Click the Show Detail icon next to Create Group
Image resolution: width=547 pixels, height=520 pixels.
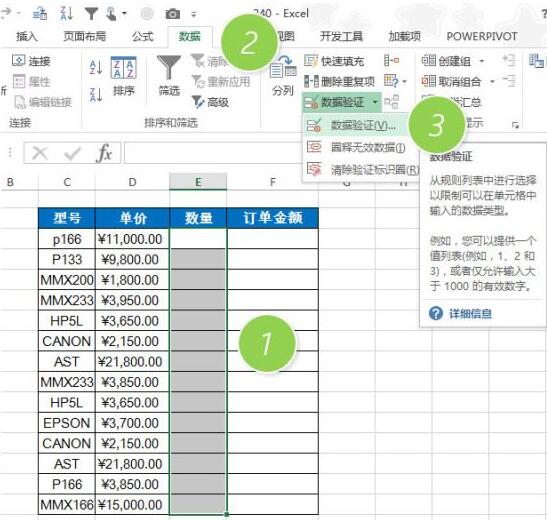[509, 60]
